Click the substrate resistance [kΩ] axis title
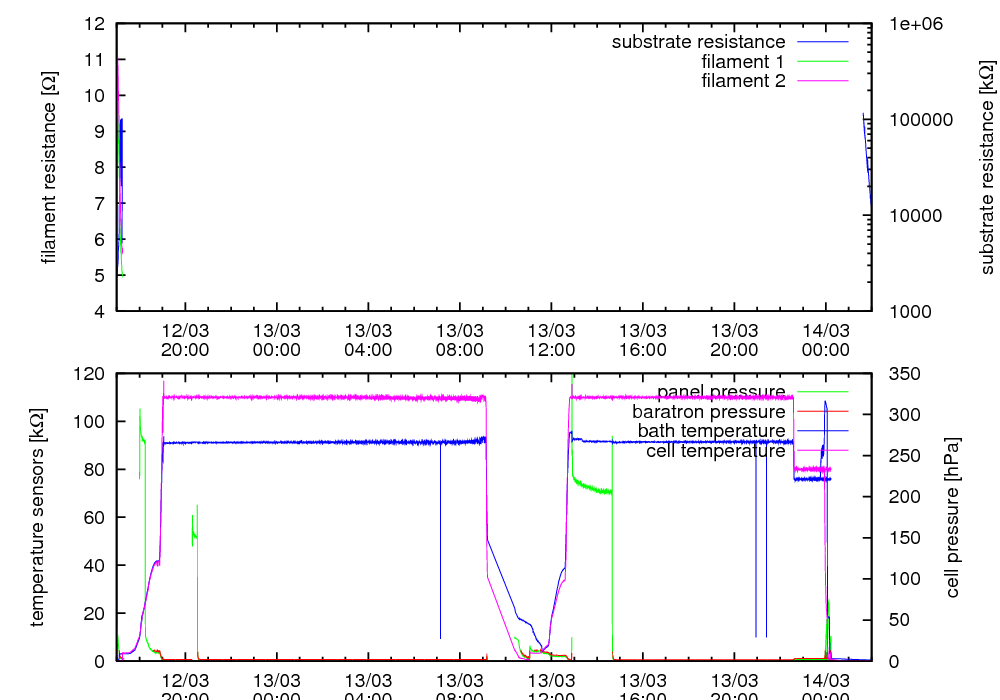This screenshot has width=1000, height=700. click(x=987, y=167)
